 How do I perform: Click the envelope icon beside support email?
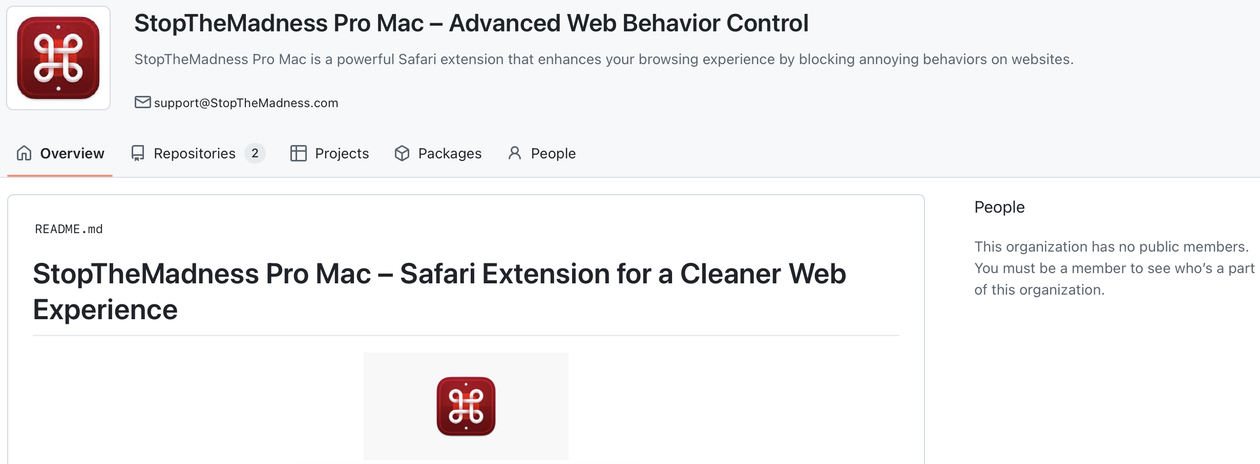(x=143, y=102)
